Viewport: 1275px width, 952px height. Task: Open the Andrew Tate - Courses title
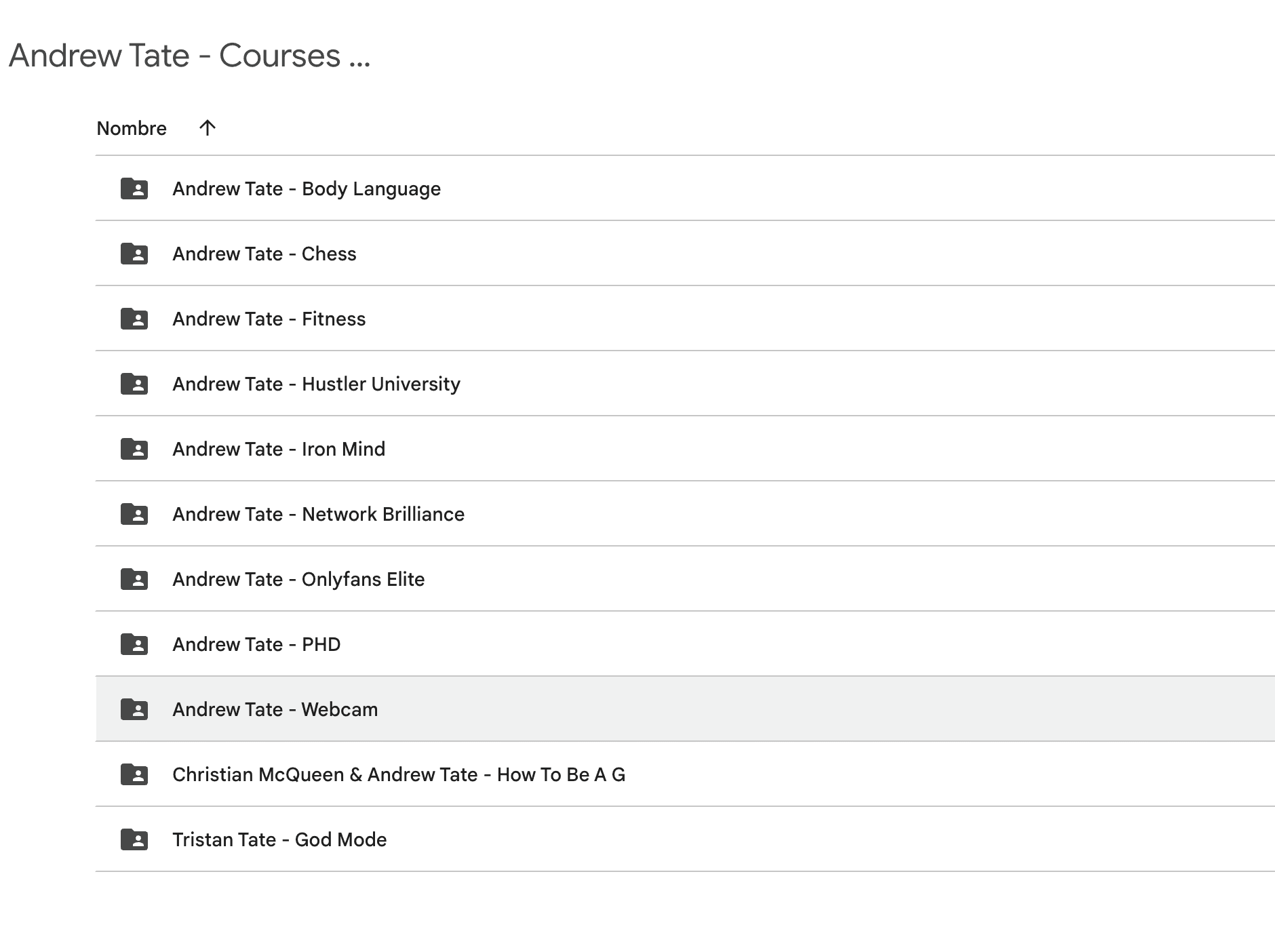[189, 56]
